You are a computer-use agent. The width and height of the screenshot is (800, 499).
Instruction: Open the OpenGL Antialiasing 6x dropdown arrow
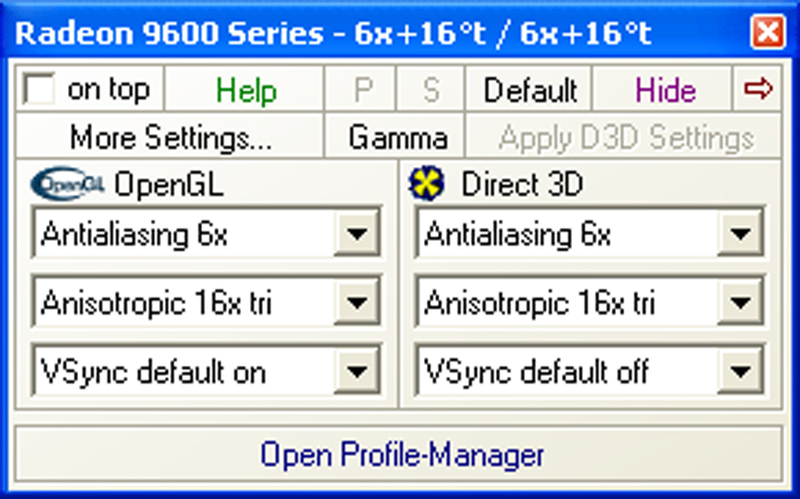[x=357, y=234]
